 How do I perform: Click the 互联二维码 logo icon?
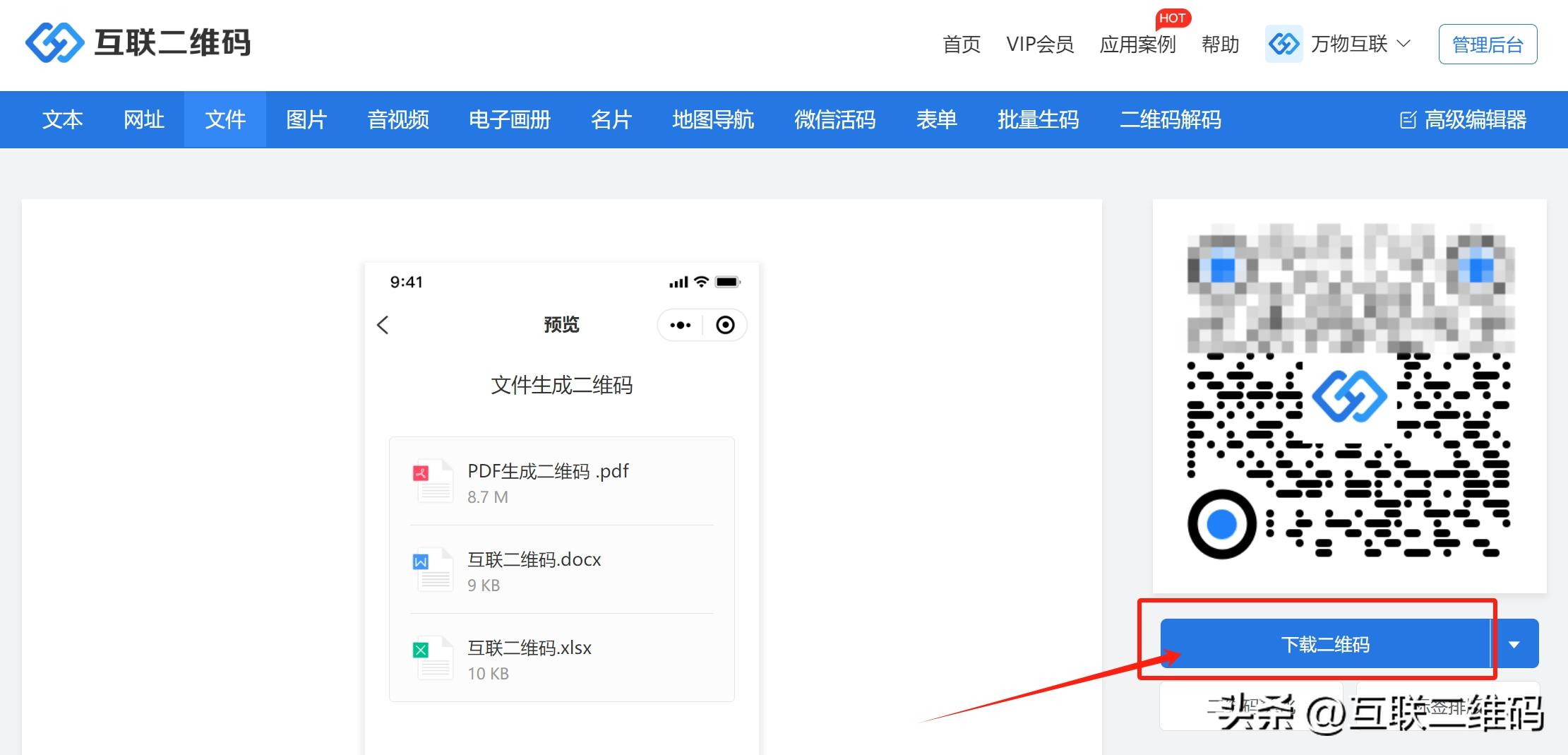54,42
